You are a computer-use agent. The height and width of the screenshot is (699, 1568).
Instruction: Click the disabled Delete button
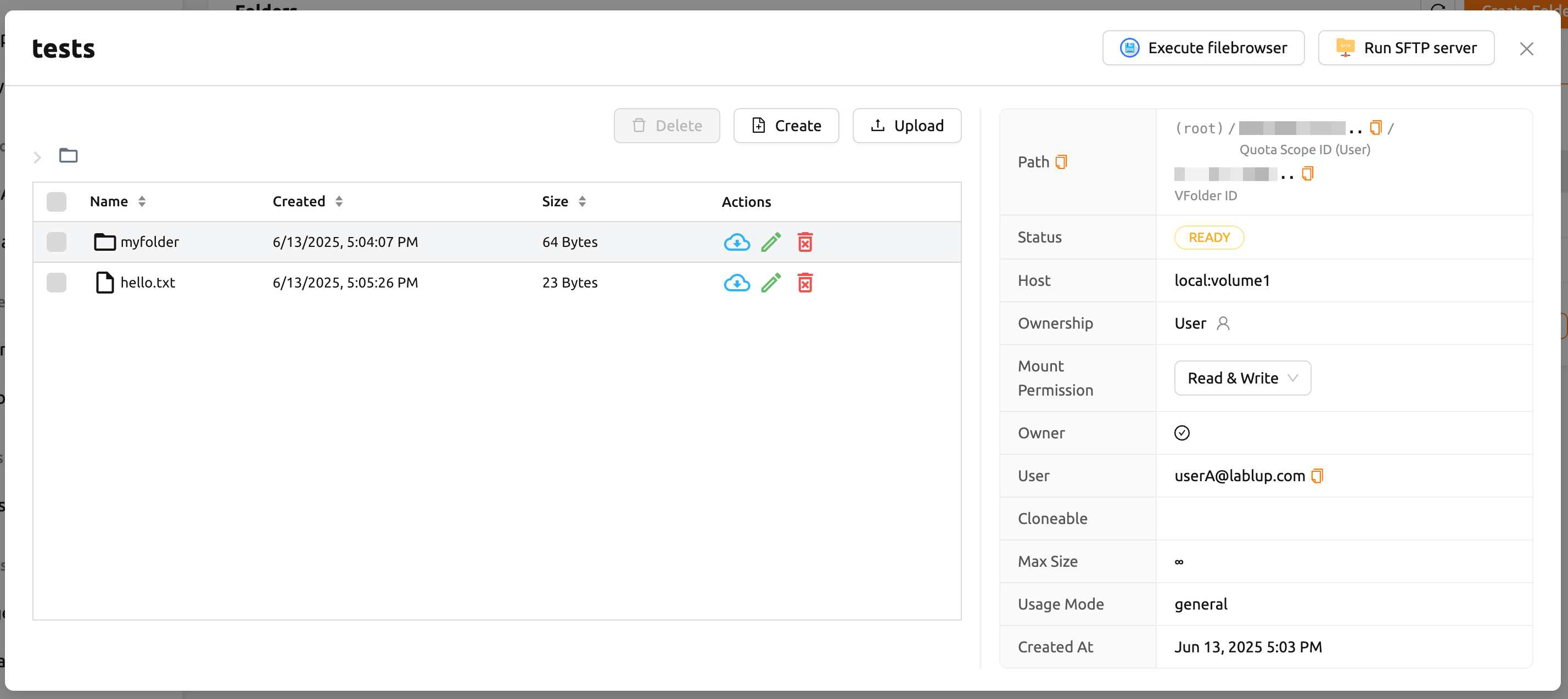coord(666,126)
